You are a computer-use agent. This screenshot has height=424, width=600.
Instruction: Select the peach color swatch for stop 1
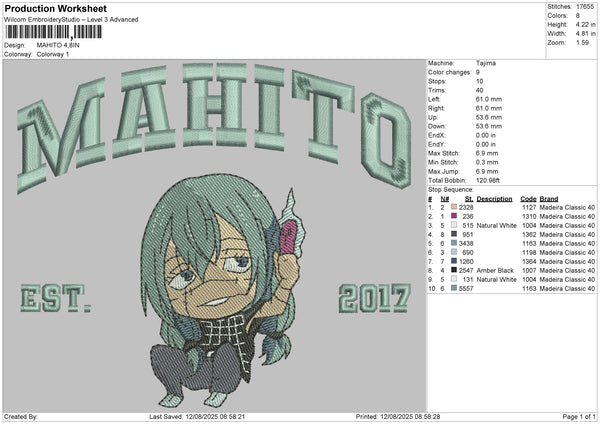point(455,208)
